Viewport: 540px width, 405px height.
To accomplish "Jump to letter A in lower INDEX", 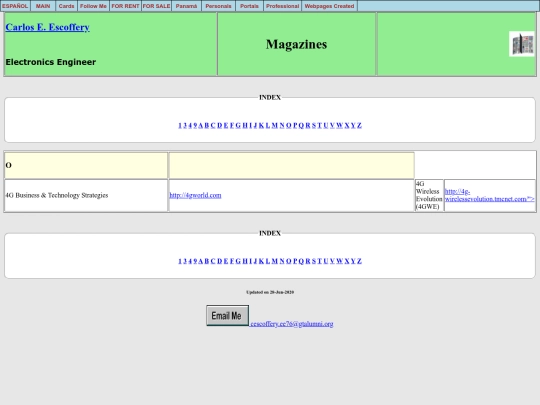I will [x=201, y=261].
